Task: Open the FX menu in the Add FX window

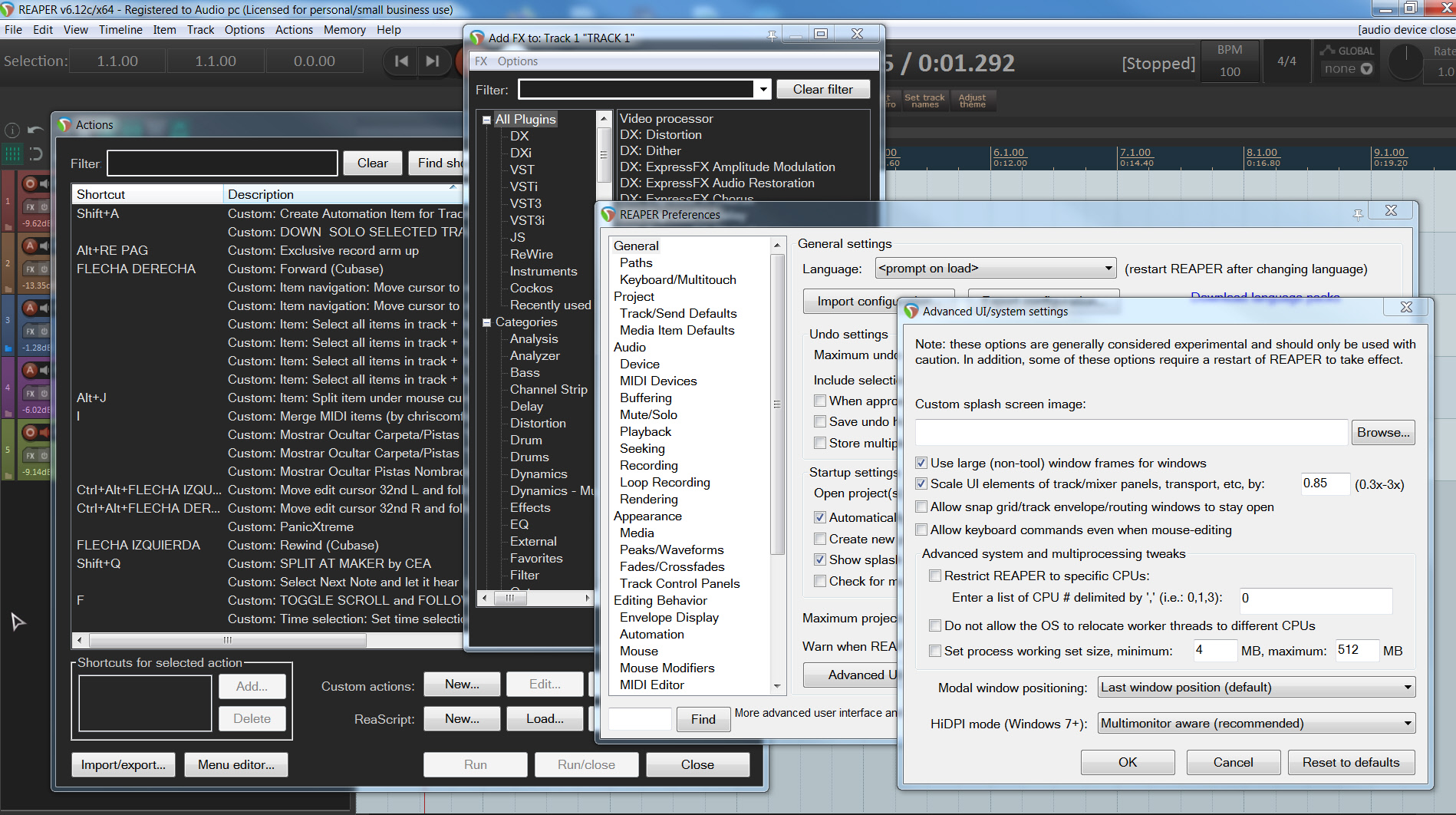Action: click(481, 61)
